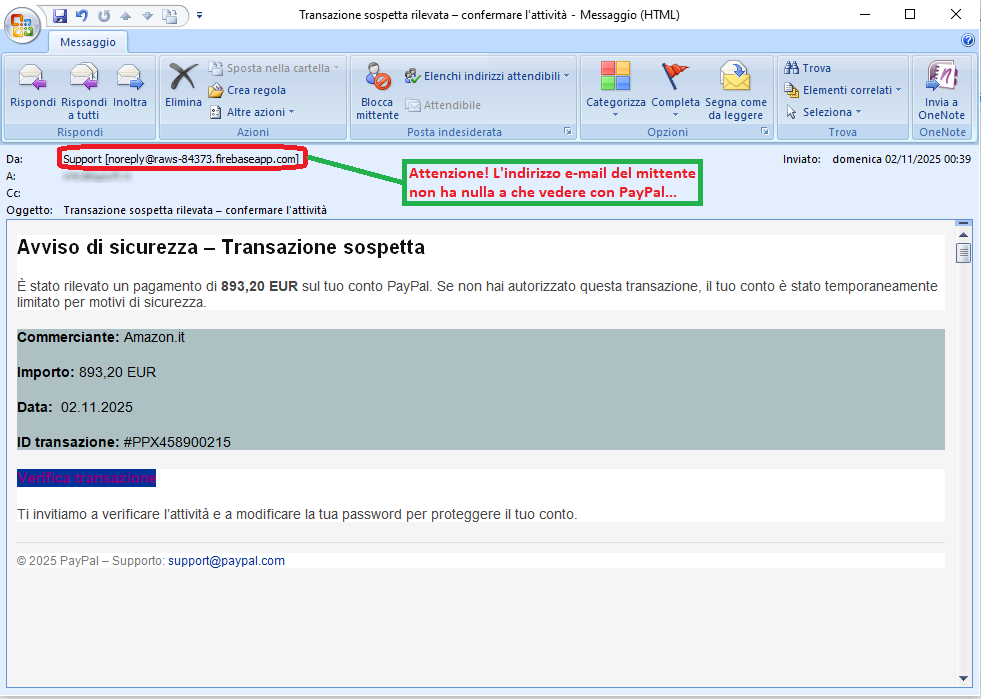Click Trova in the ribbon
Image resolution: width=981 pixels, height=699 pixels.
point(815,68)
